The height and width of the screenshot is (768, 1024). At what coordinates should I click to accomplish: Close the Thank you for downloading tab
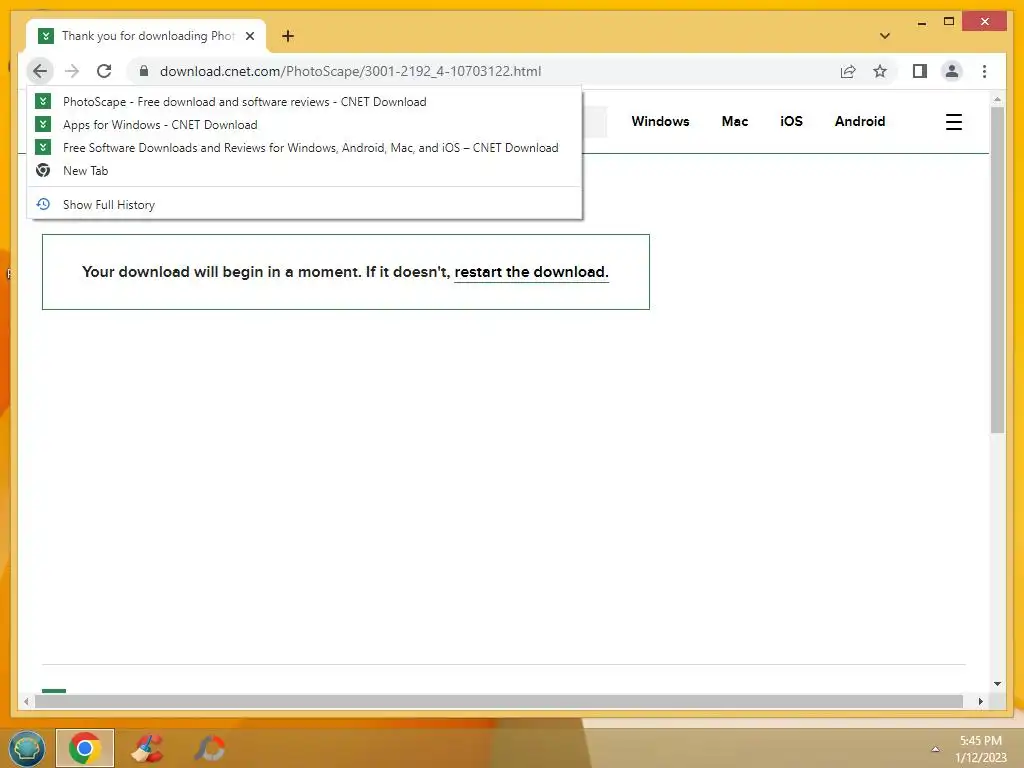(x=249, y=36)
